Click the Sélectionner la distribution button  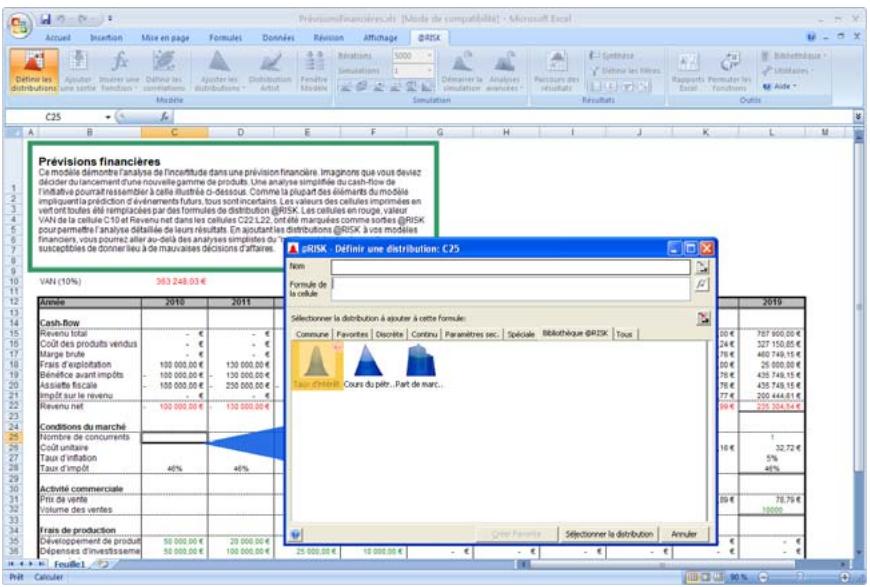click(608, 533)
